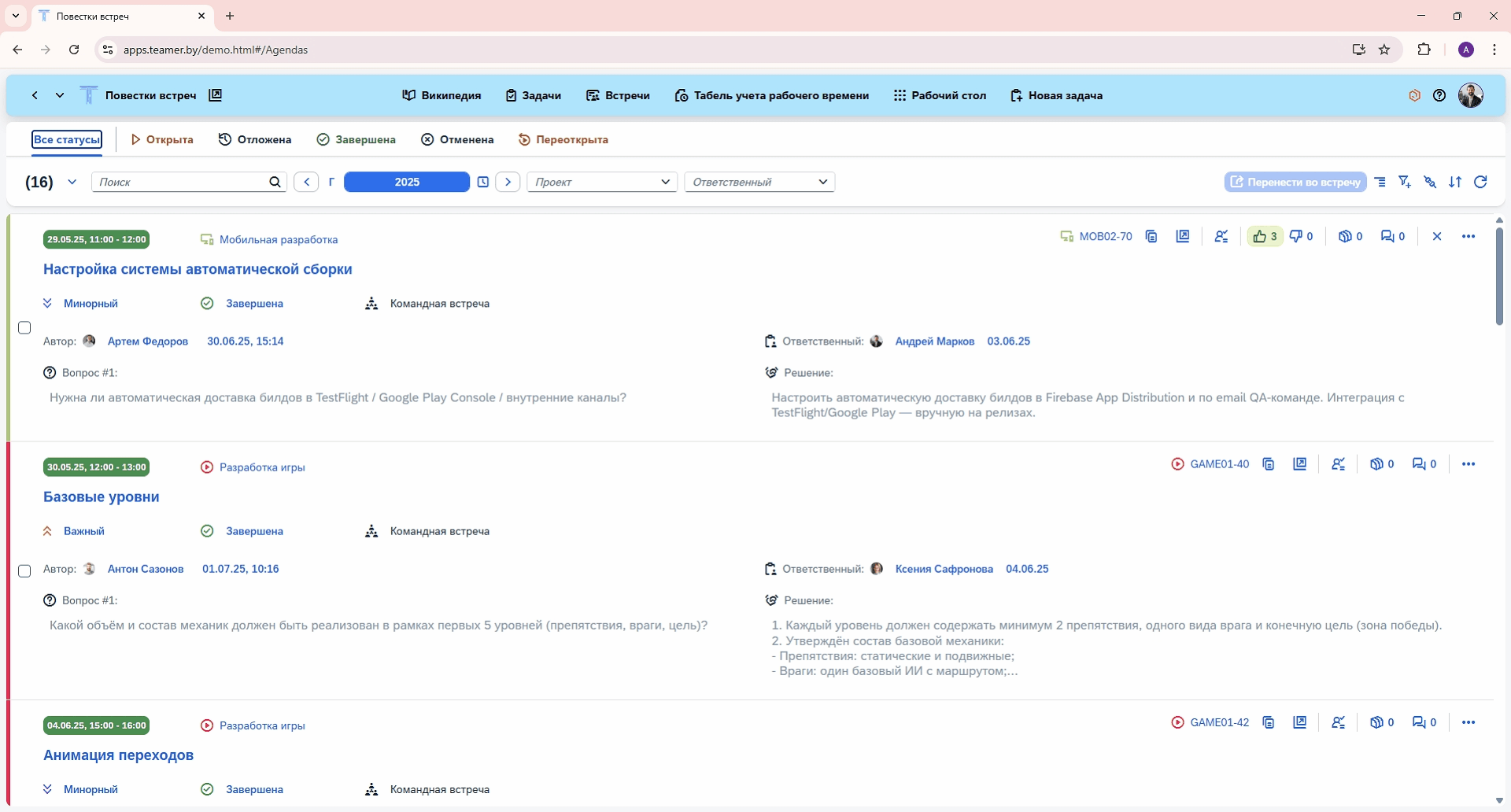Screen dimensions: 1511x812
Task: Open the add filter funnel icon
Action: (x=1405, y=182)
